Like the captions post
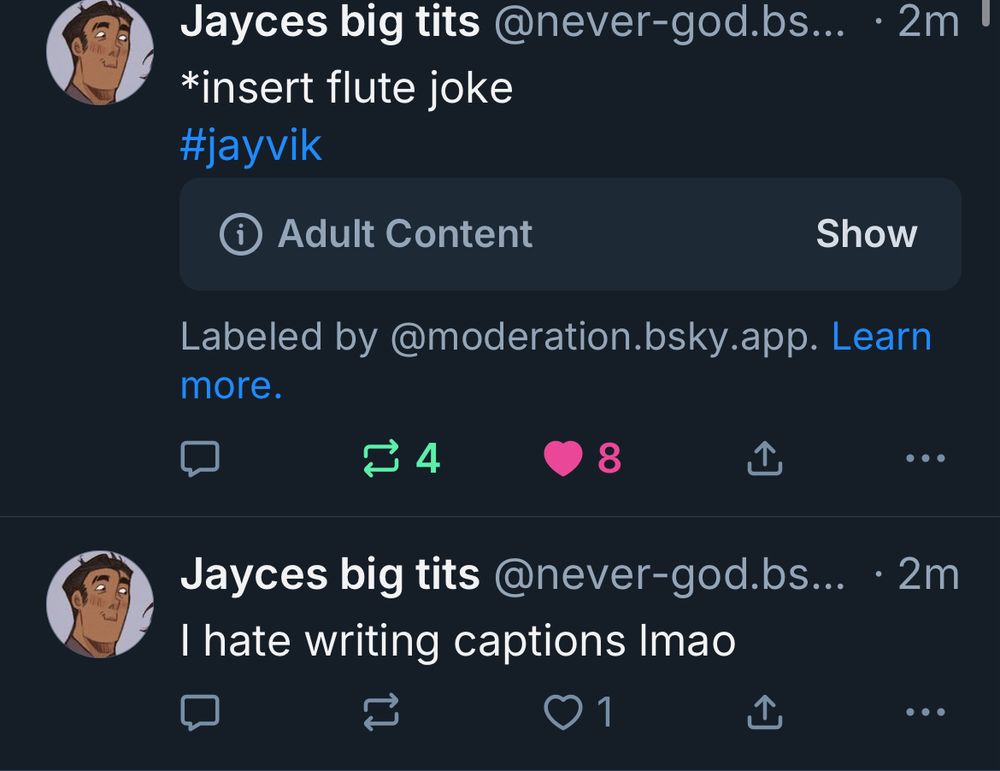 [x=560, y=712]
